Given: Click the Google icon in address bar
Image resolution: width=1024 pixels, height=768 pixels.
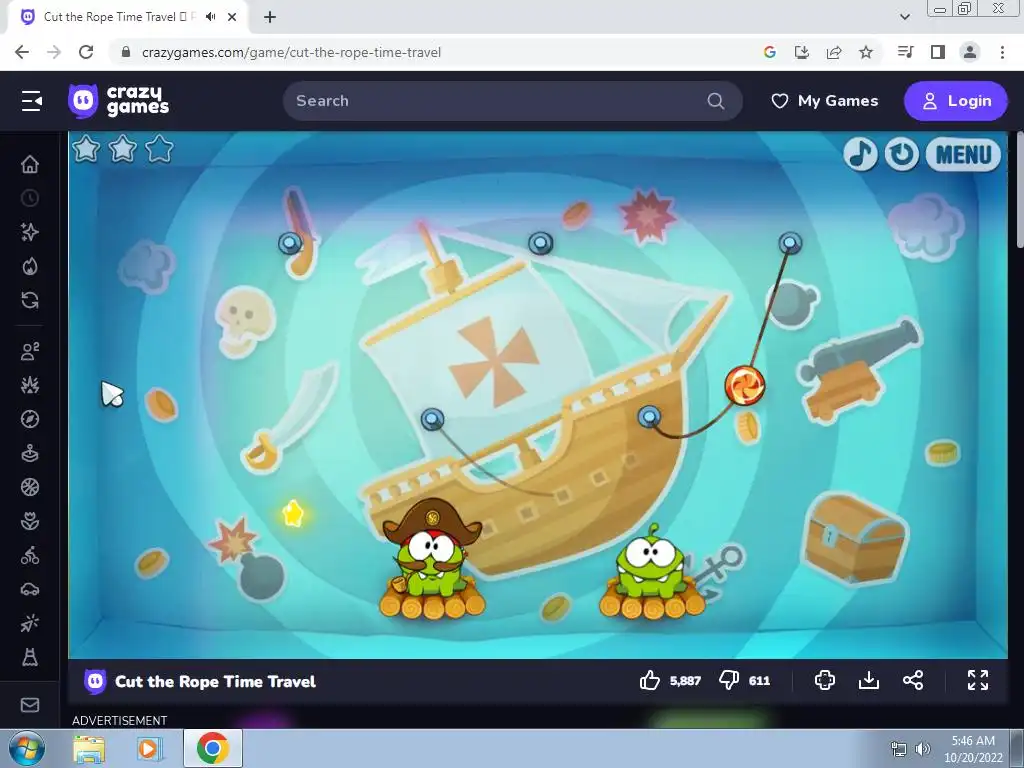Looking at the screenshot, I should click(x=770, y=52).
